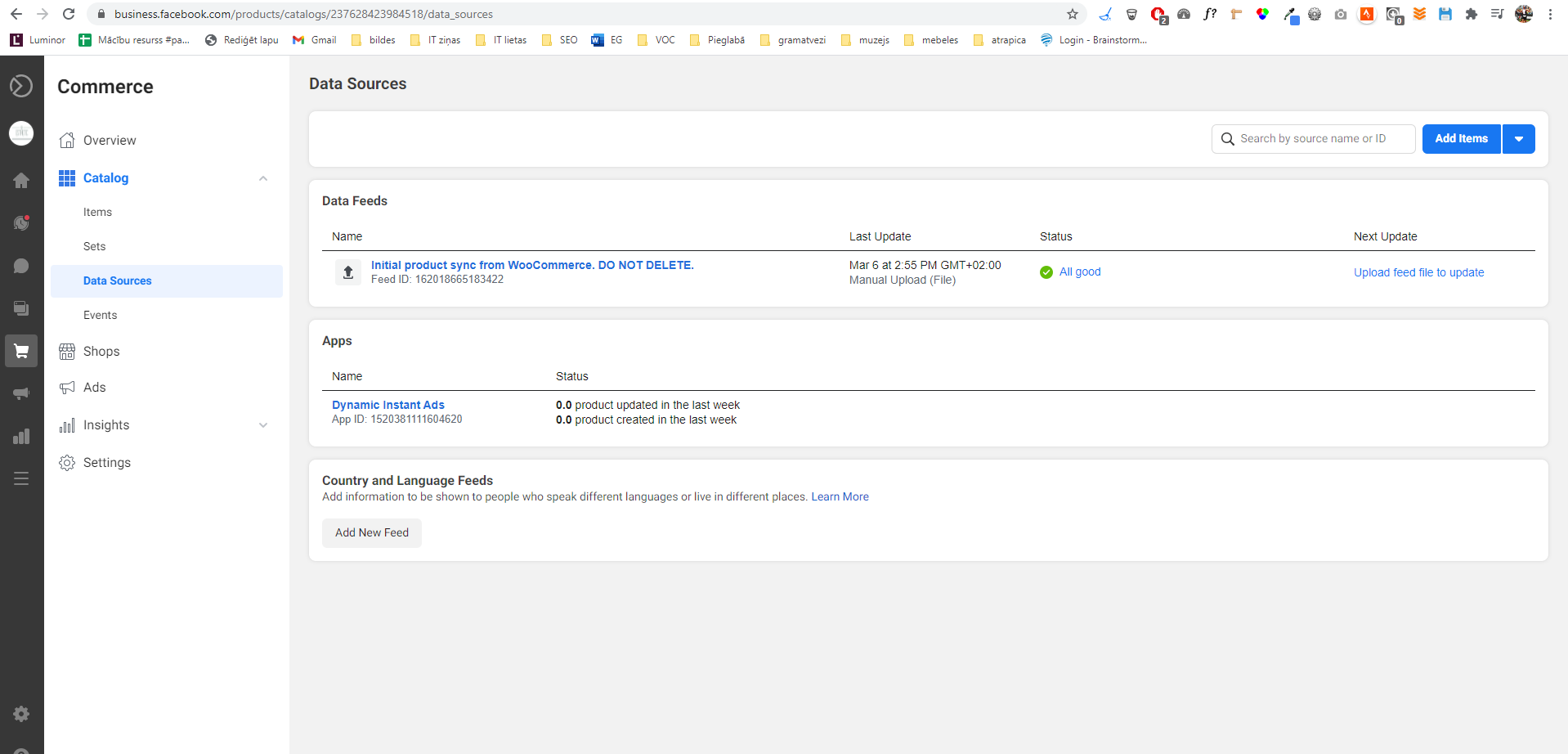Go back using the browser back arrow
Viewport: 1568px width, 754px height.
[x=16, y=14]
